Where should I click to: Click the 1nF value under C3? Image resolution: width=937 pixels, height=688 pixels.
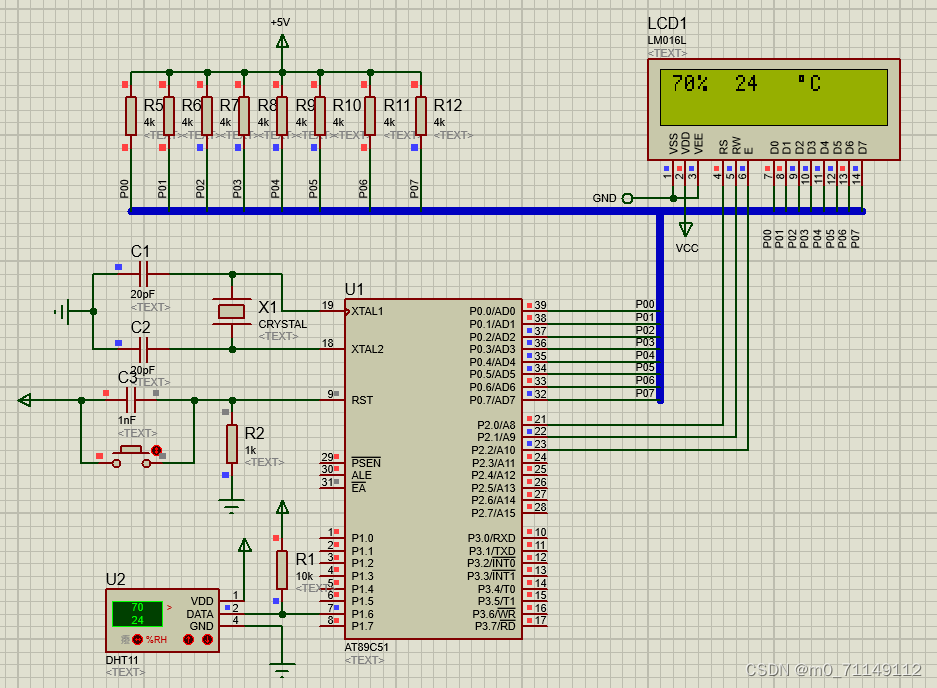click(127, 420)
